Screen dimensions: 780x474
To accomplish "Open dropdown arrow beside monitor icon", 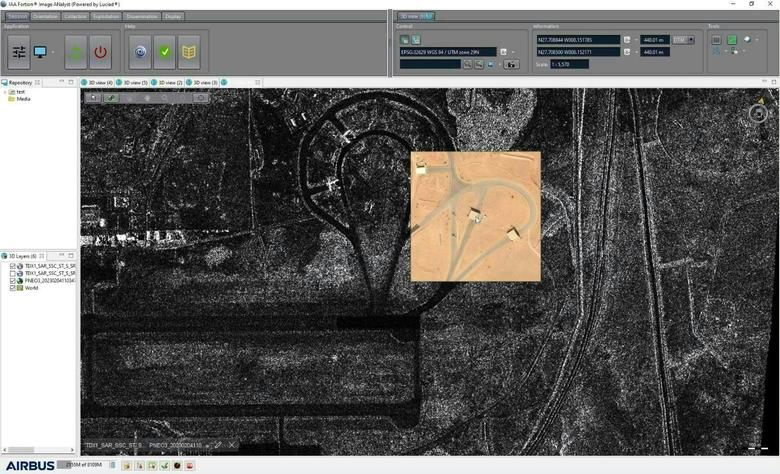I will pos(53,52).
